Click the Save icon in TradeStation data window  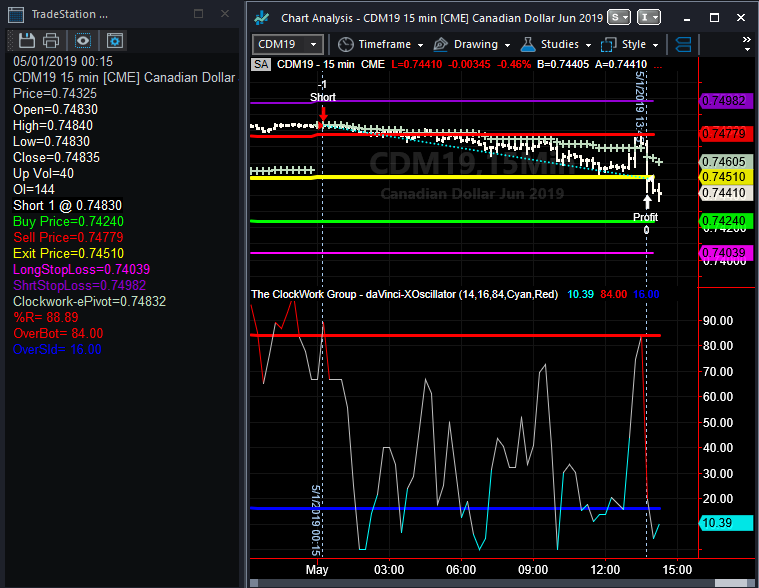(x=27, y=41)
